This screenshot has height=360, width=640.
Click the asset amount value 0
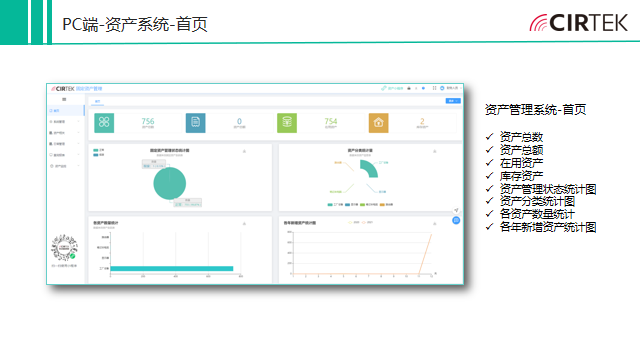[239, 121]
